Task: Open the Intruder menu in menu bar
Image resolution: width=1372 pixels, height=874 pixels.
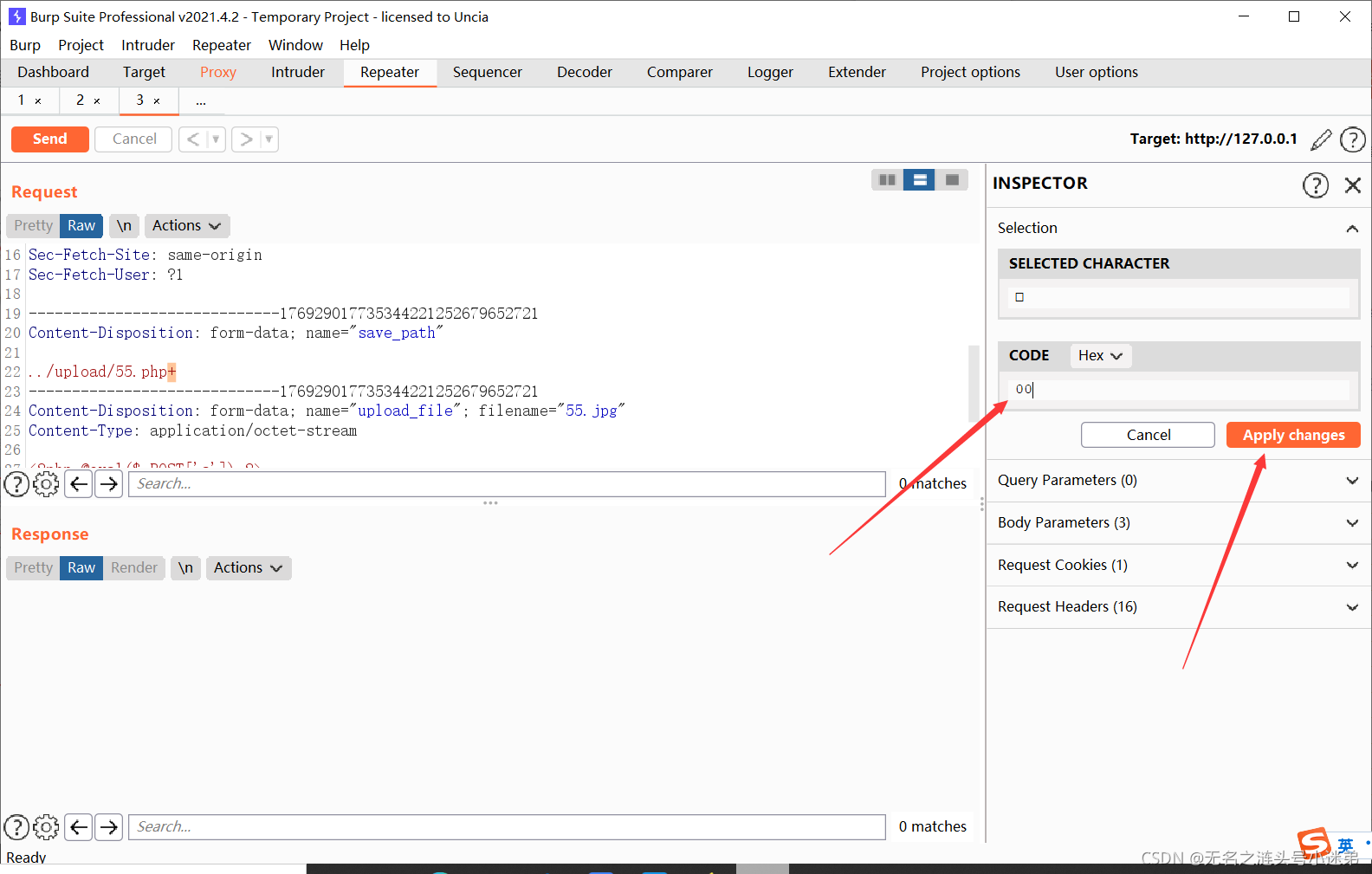Action: (148, 45)
